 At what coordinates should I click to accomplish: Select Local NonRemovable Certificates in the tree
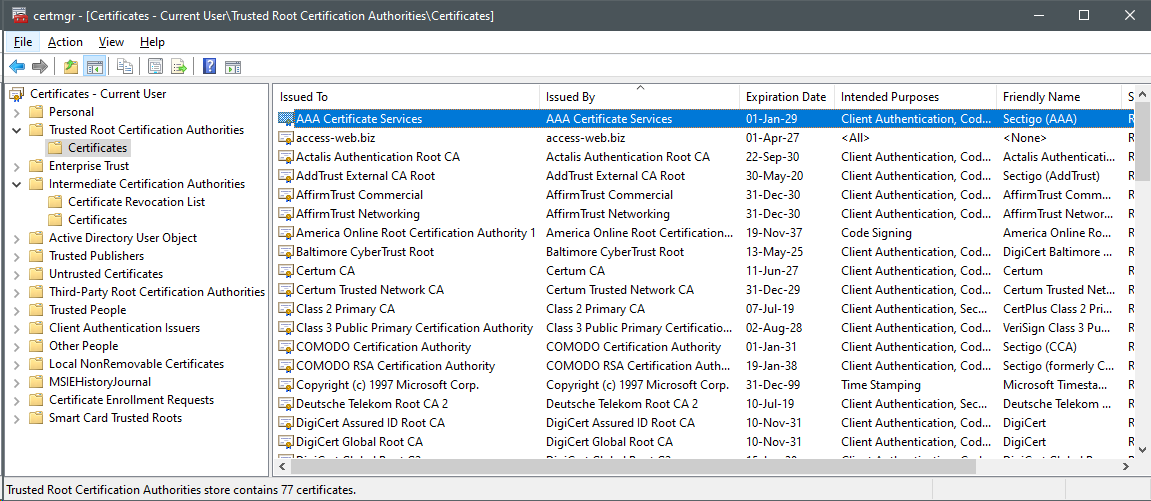click(137, 364)
